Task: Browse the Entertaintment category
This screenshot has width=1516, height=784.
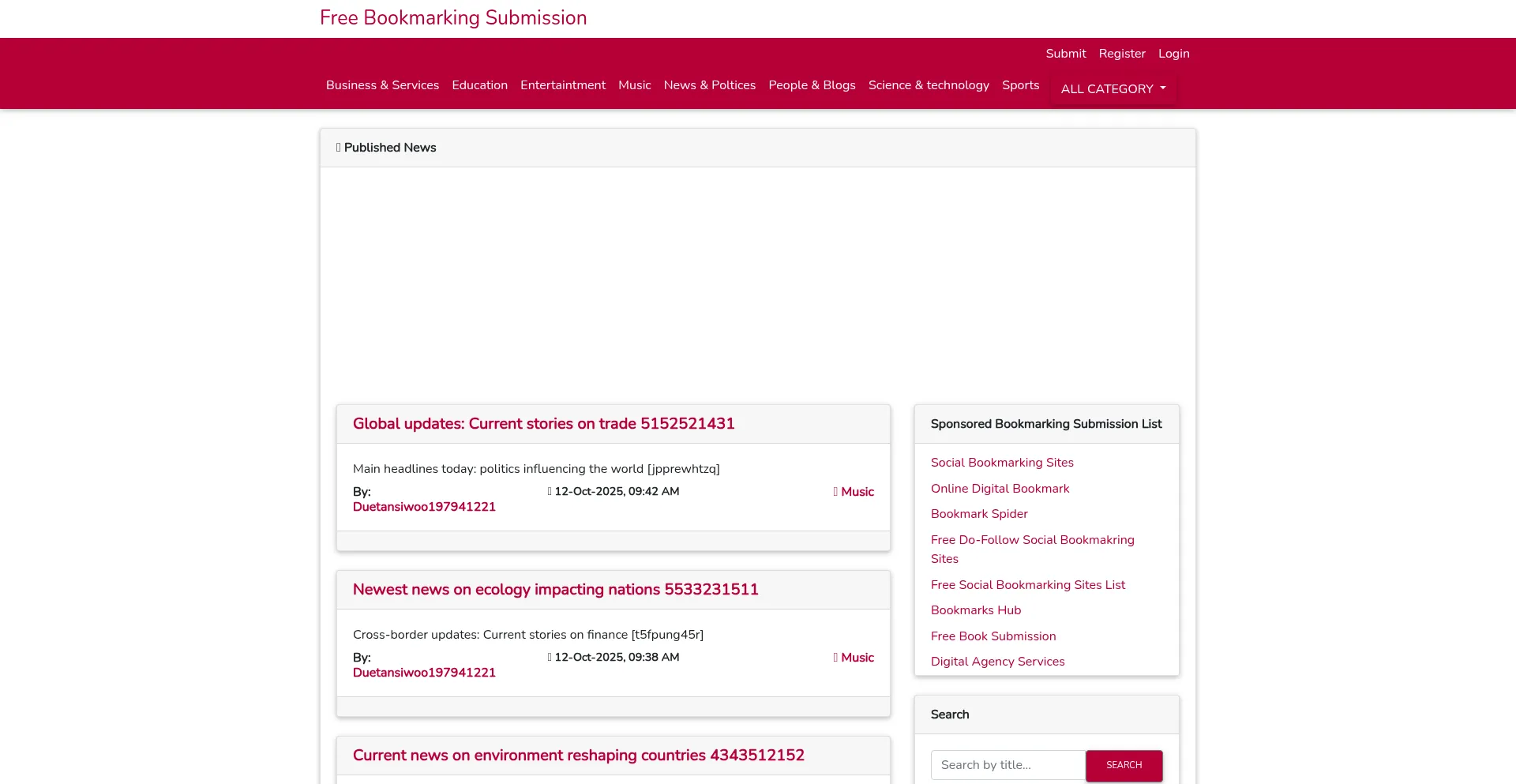Action: pos(562,85)
